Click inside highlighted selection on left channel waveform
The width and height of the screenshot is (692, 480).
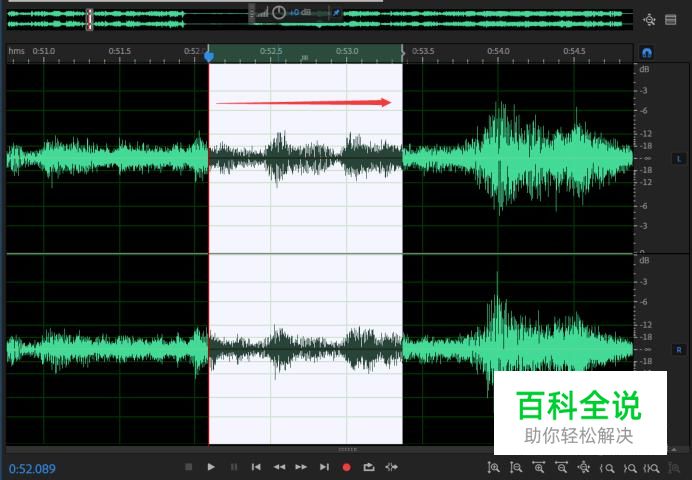click(305, 157)
